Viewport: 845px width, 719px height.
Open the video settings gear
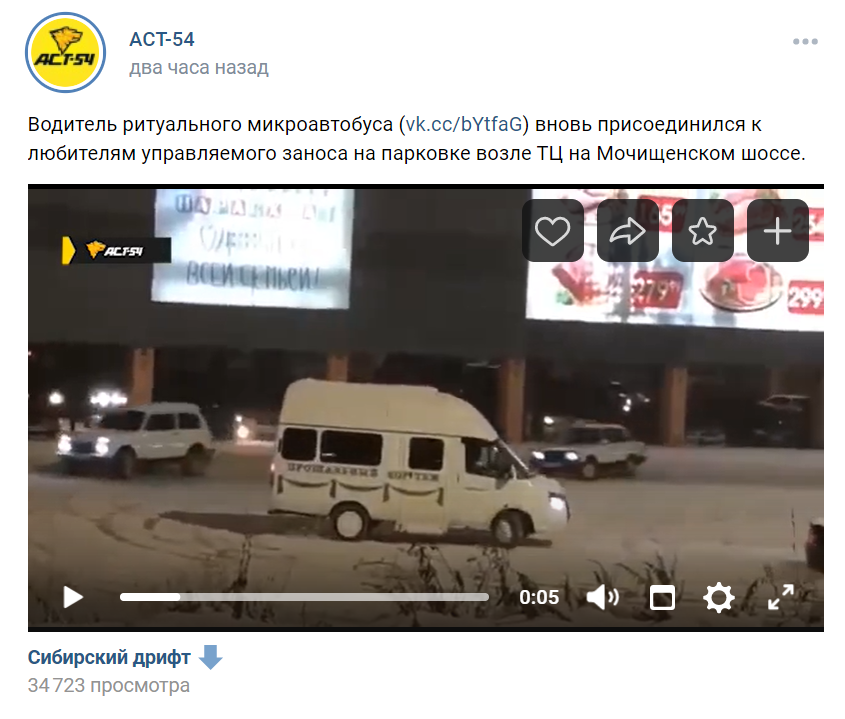click(x=719, y=597)
